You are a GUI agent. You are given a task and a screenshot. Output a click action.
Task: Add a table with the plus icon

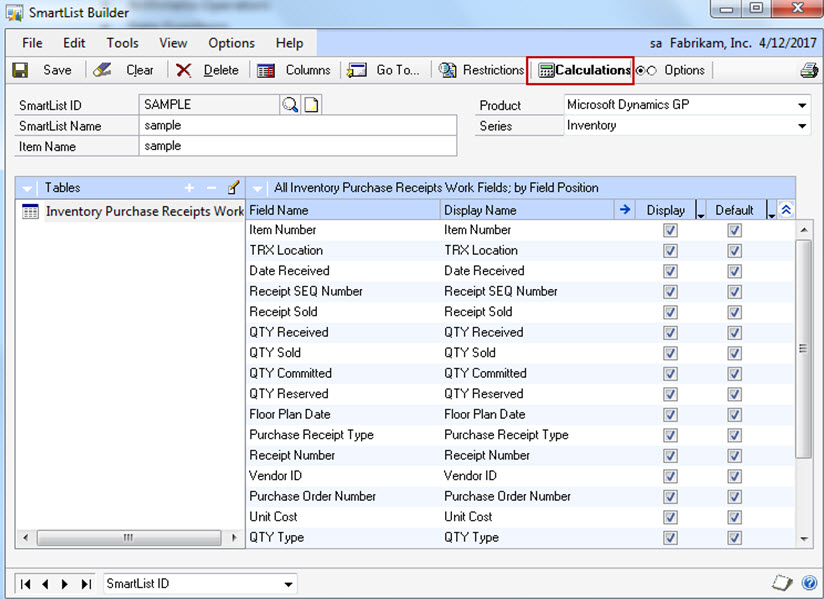coord(189,187)
